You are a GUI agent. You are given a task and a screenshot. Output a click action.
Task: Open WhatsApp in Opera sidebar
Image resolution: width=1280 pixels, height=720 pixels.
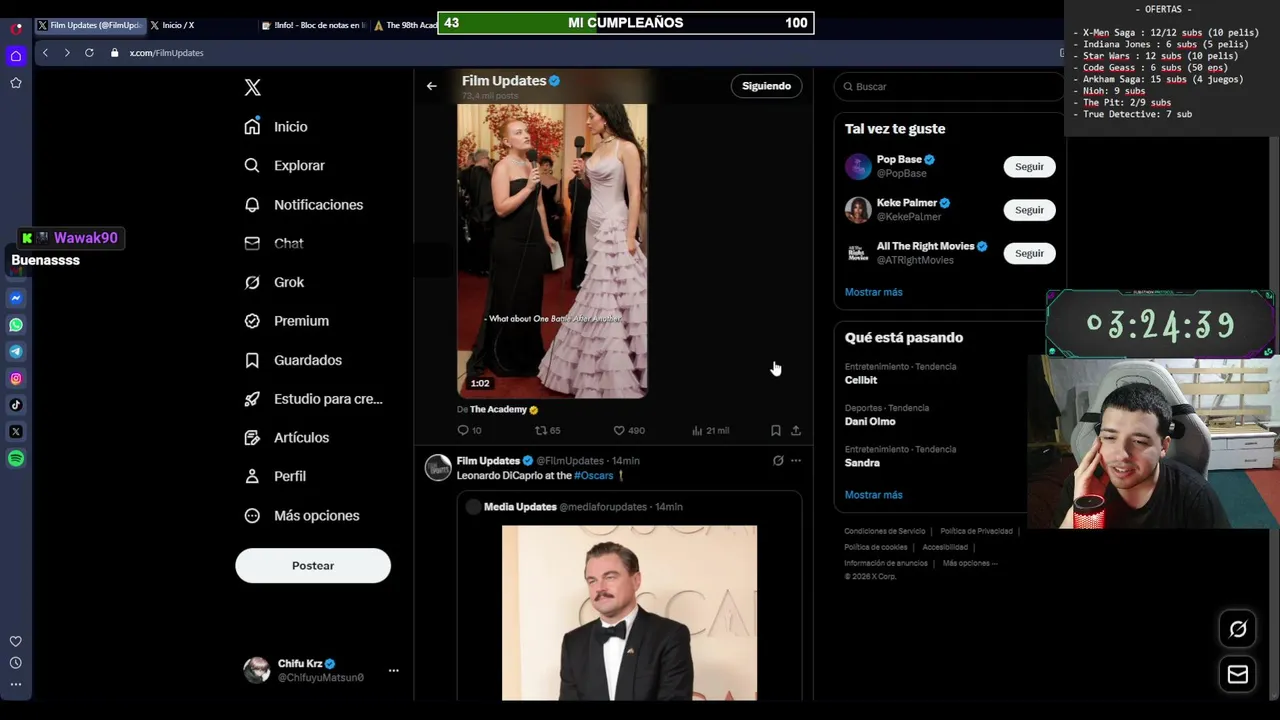pyautogui.click(x=16, y=325)
